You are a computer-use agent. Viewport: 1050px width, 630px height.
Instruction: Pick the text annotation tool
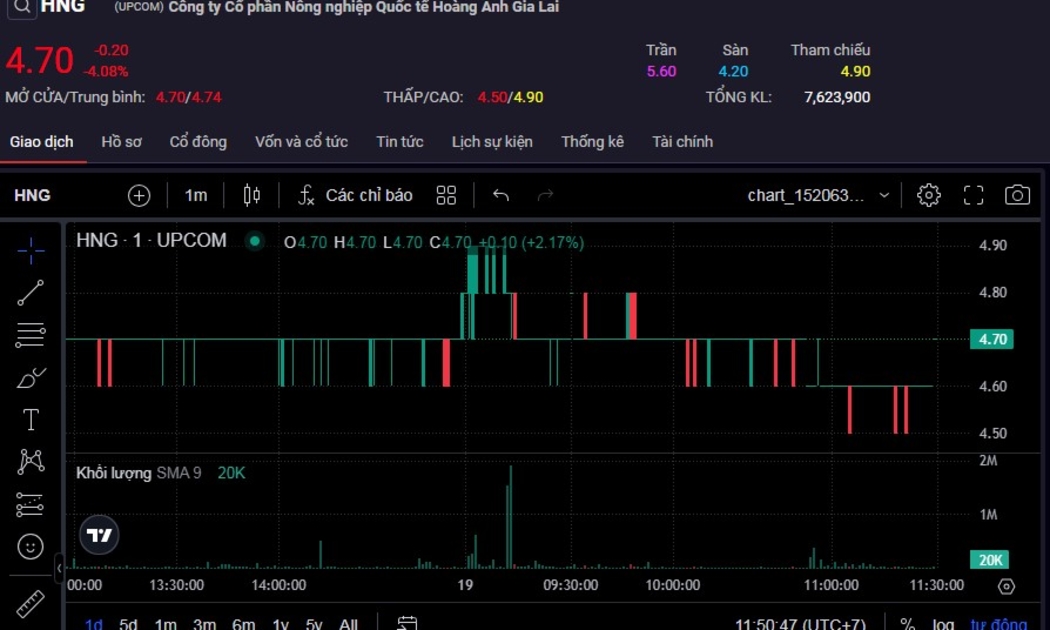pos(30,420)
